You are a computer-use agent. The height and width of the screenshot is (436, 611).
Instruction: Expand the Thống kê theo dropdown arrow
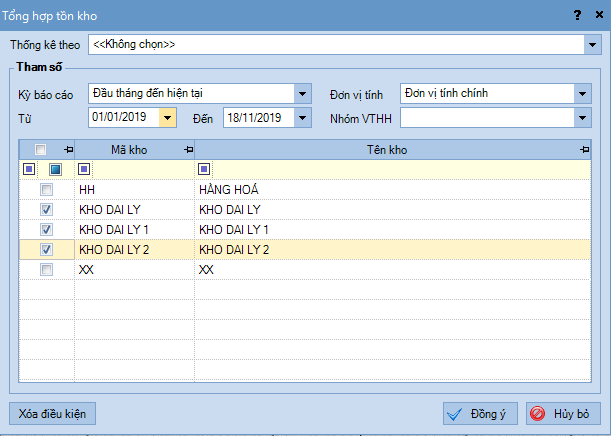point(592,45)
